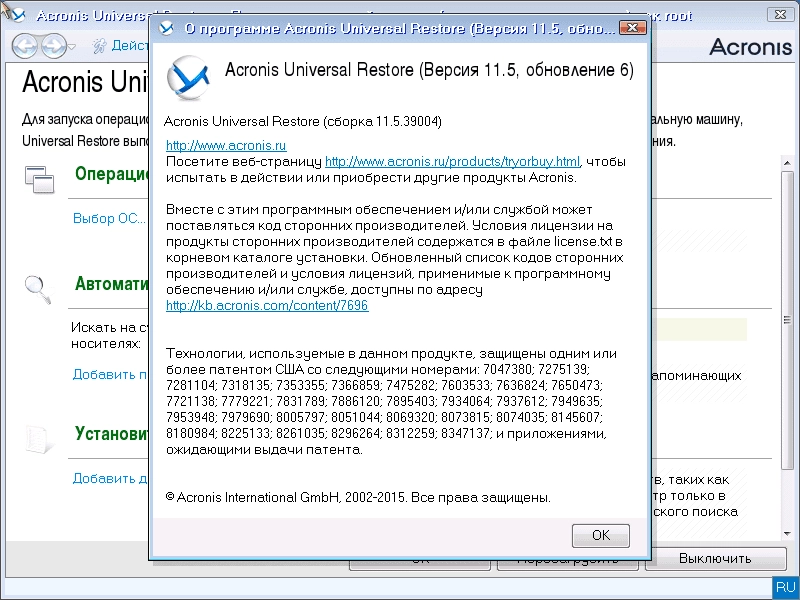Screen dimensions: 800x600
Task: Click the build text 'сборка 11.5.39004'
Action: point(382,121)
